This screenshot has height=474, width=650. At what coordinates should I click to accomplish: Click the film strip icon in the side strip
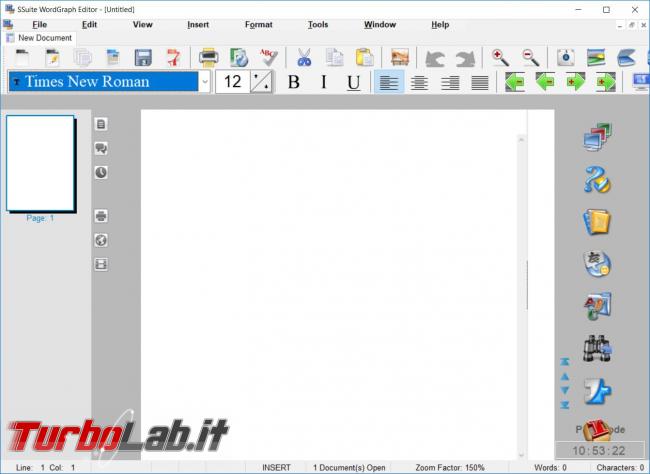pyautogui.click(x=101, y=264)
